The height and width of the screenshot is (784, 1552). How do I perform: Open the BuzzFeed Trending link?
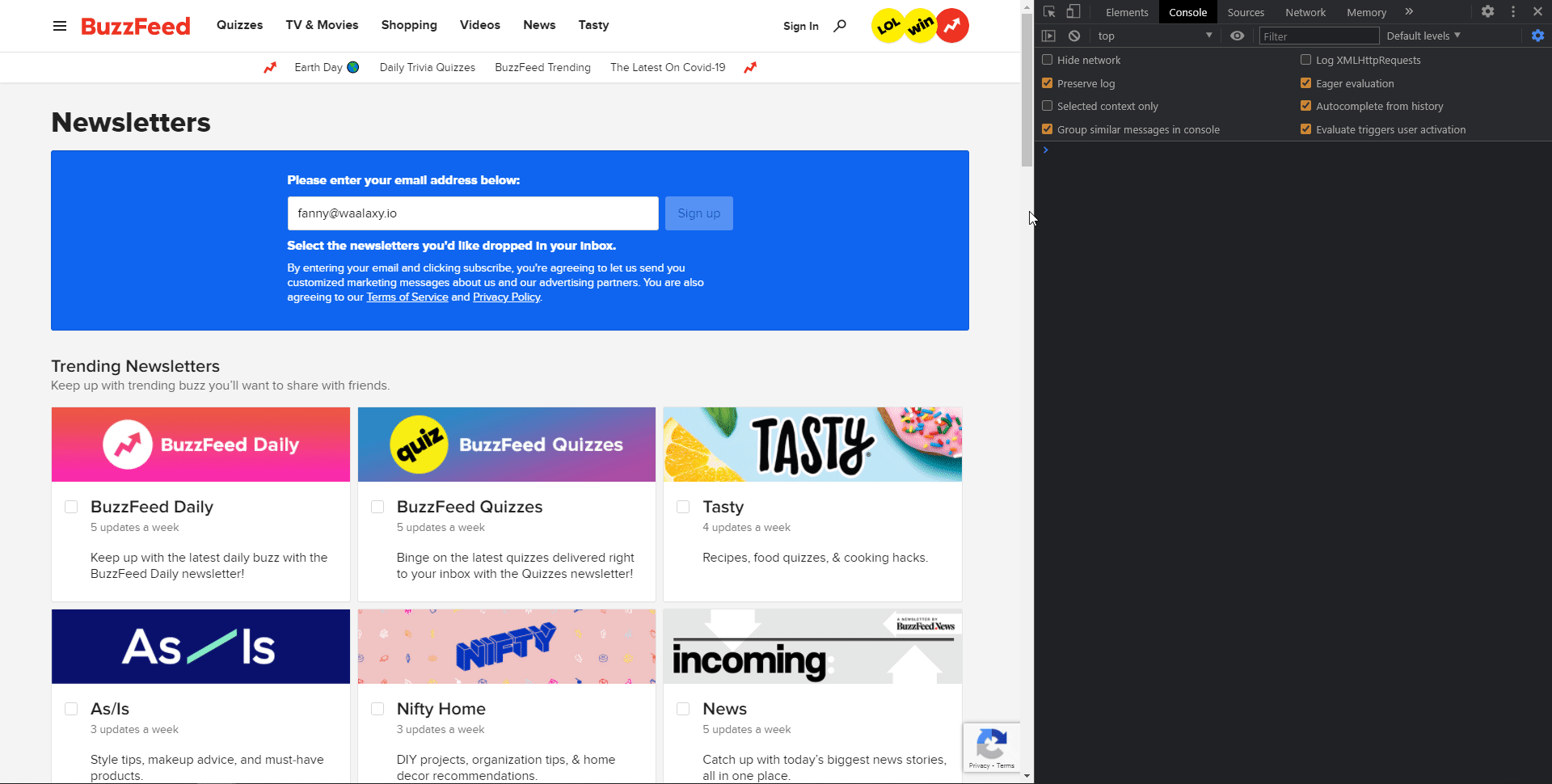[542, 68]
